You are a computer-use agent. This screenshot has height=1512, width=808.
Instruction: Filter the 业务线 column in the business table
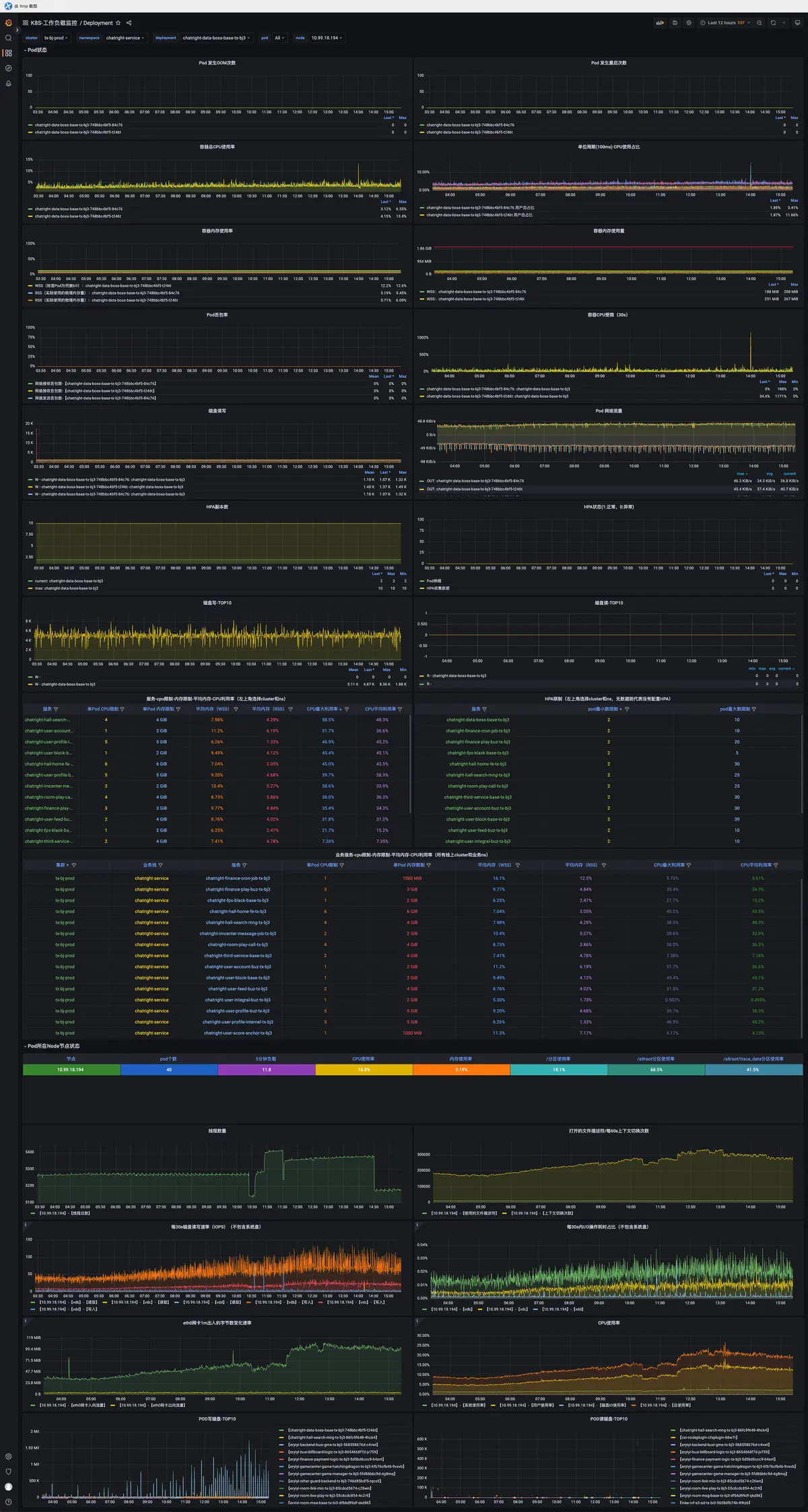pyautogui.click(x=160, y=865)
